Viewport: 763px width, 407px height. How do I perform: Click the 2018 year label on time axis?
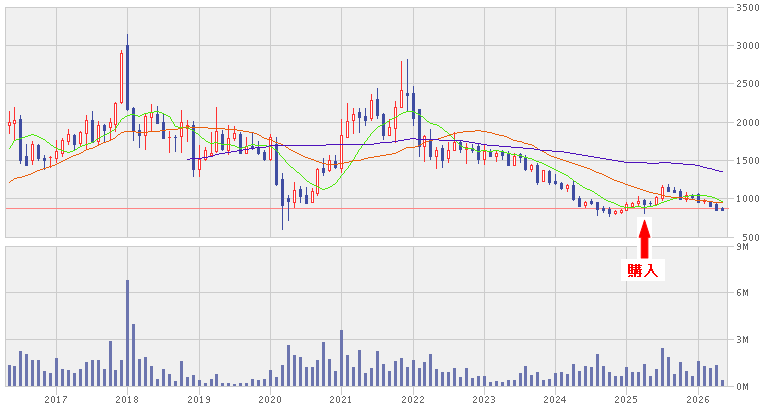coord(127,400)
